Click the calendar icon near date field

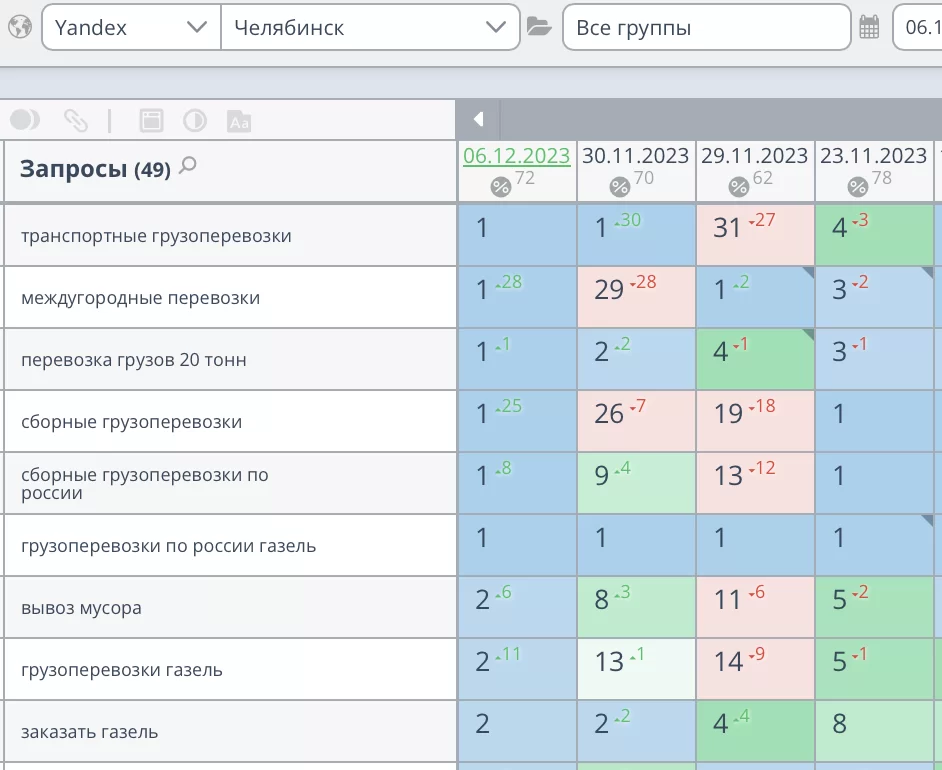(869, 28)
